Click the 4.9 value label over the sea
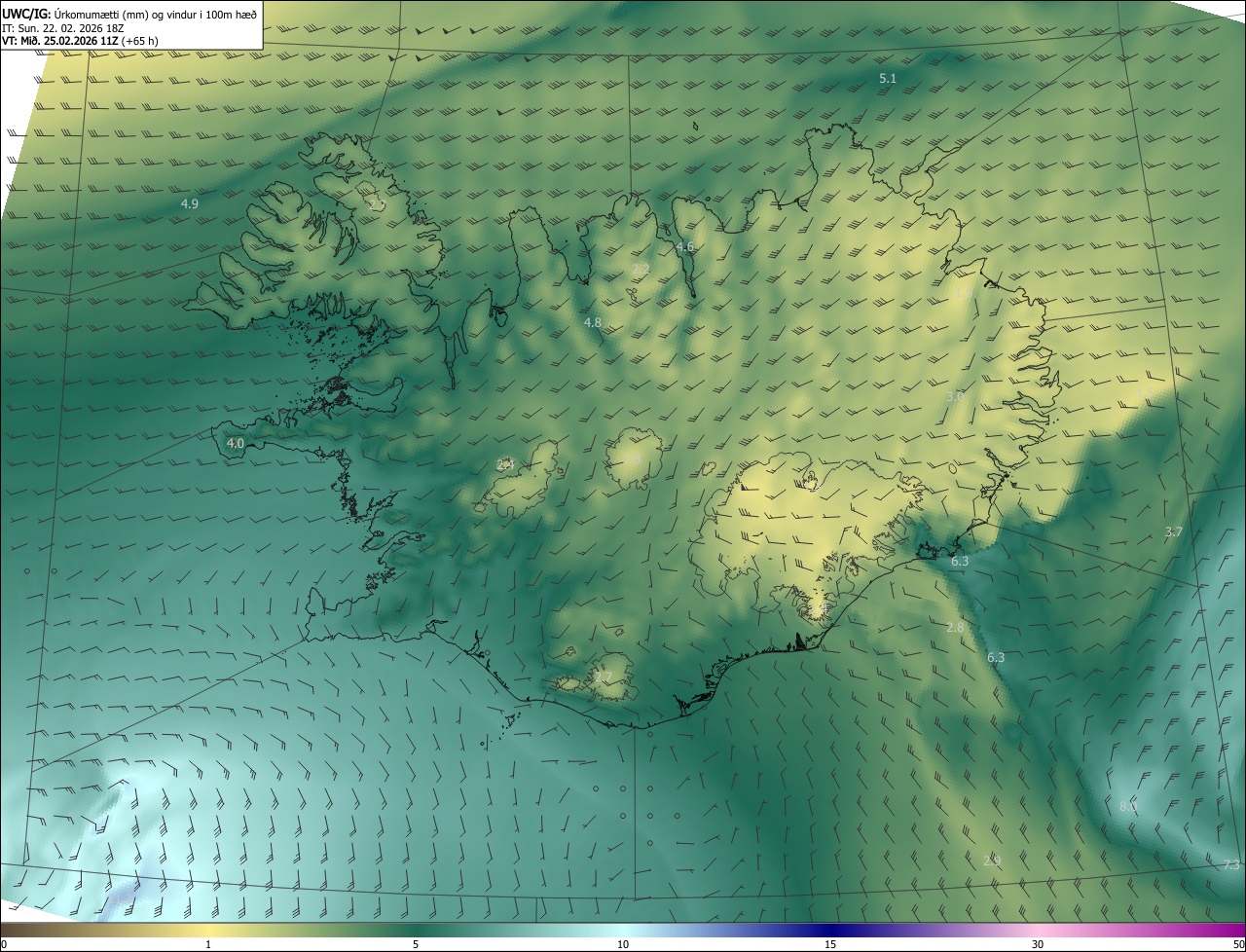This screenshot has height=952, width=1246. (x=190, y=203)
